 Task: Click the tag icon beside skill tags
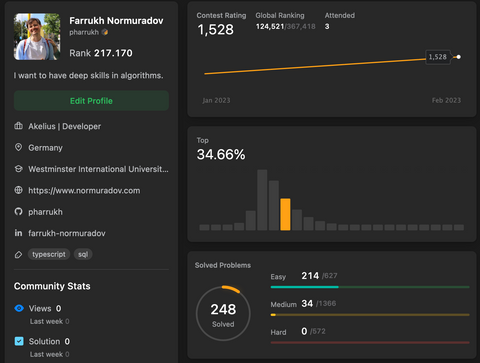pos(18,255)
